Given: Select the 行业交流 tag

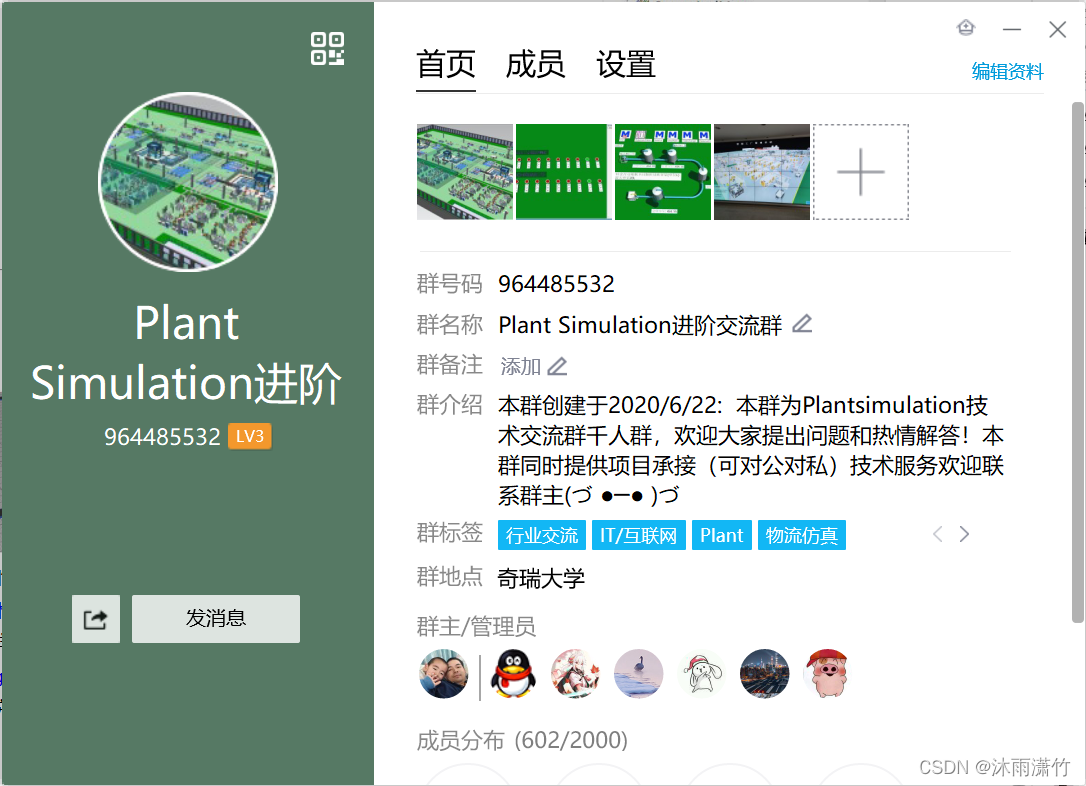Looking at the screenshot, I should tap(542, 535).
